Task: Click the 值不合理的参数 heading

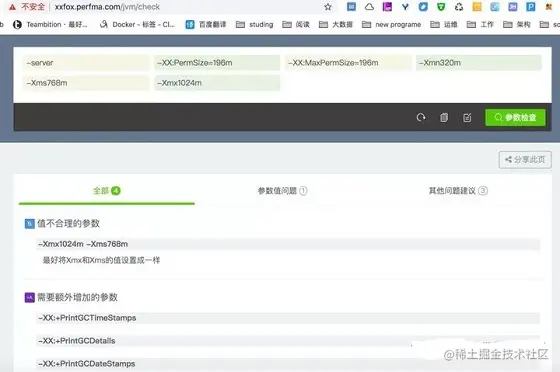Action: pyautogui.click(x=68, y=224)
